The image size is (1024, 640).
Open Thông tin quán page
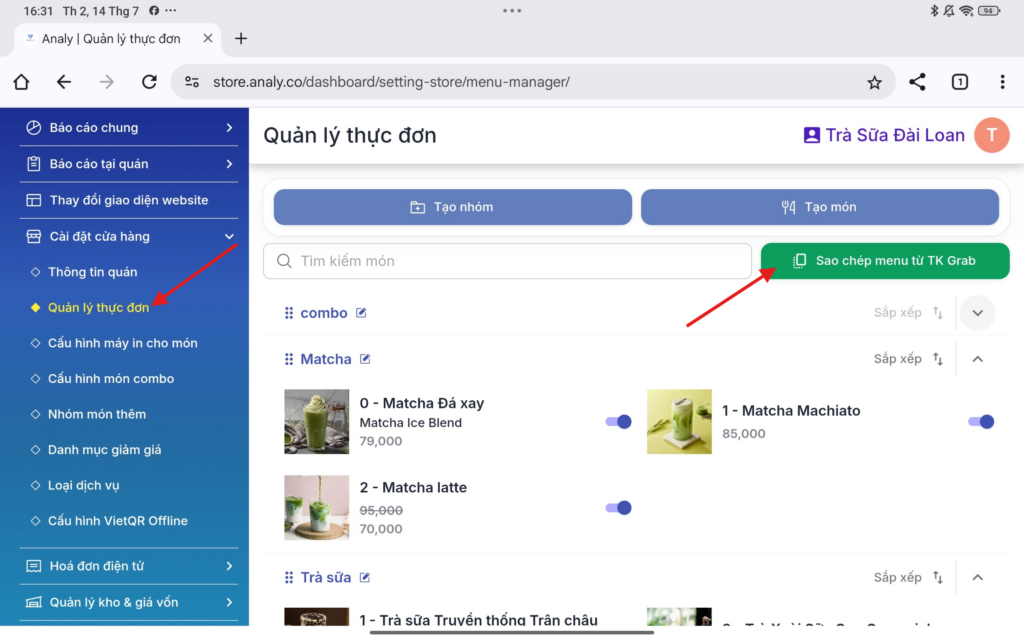click(x=92, y=272)
